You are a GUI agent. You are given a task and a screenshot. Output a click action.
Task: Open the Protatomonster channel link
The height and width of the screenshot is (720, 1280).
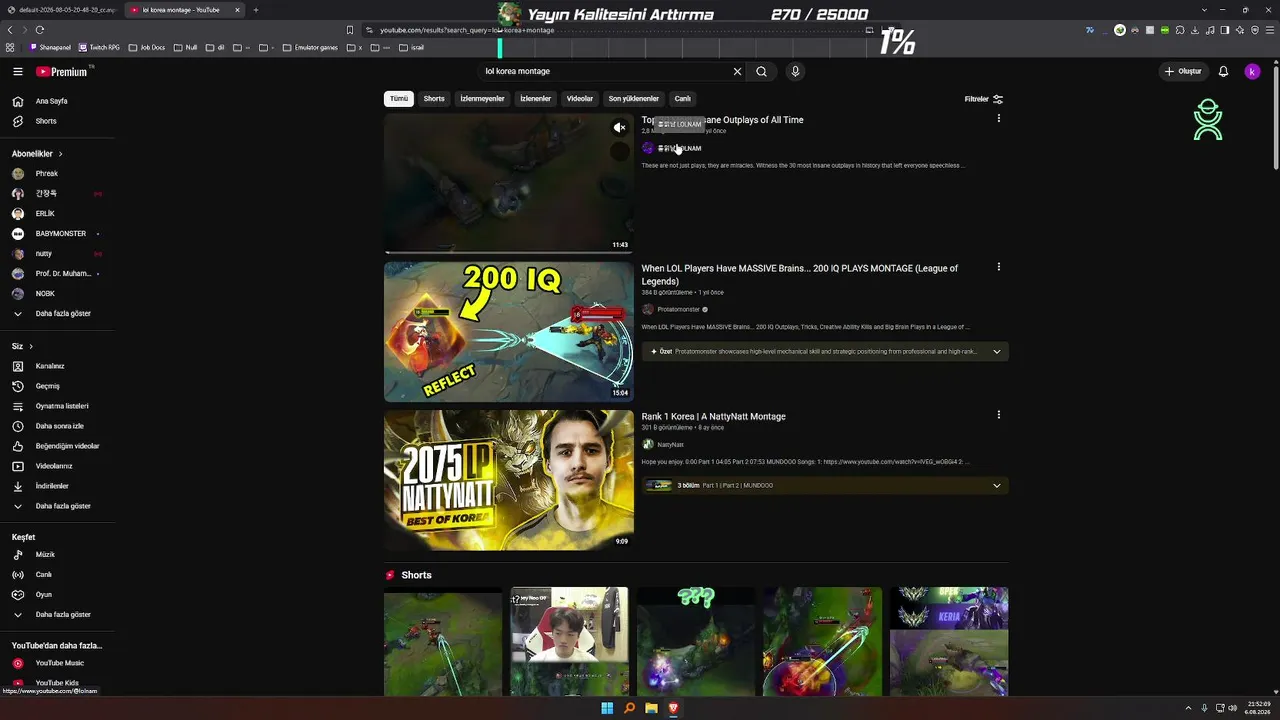click(x=679, y=309)
